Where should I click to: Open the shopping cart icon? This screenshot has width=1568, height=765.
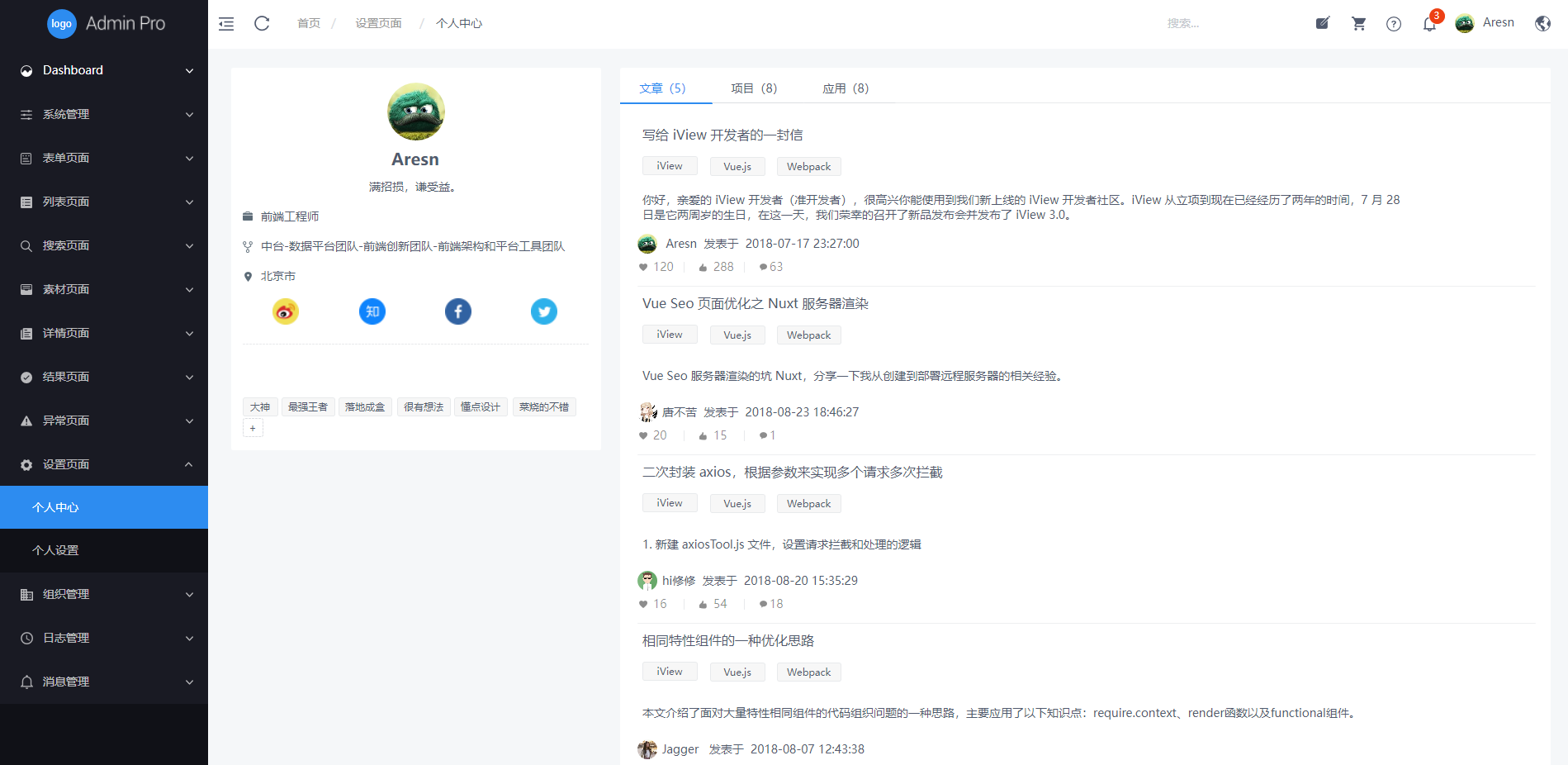click(1358, 23)
